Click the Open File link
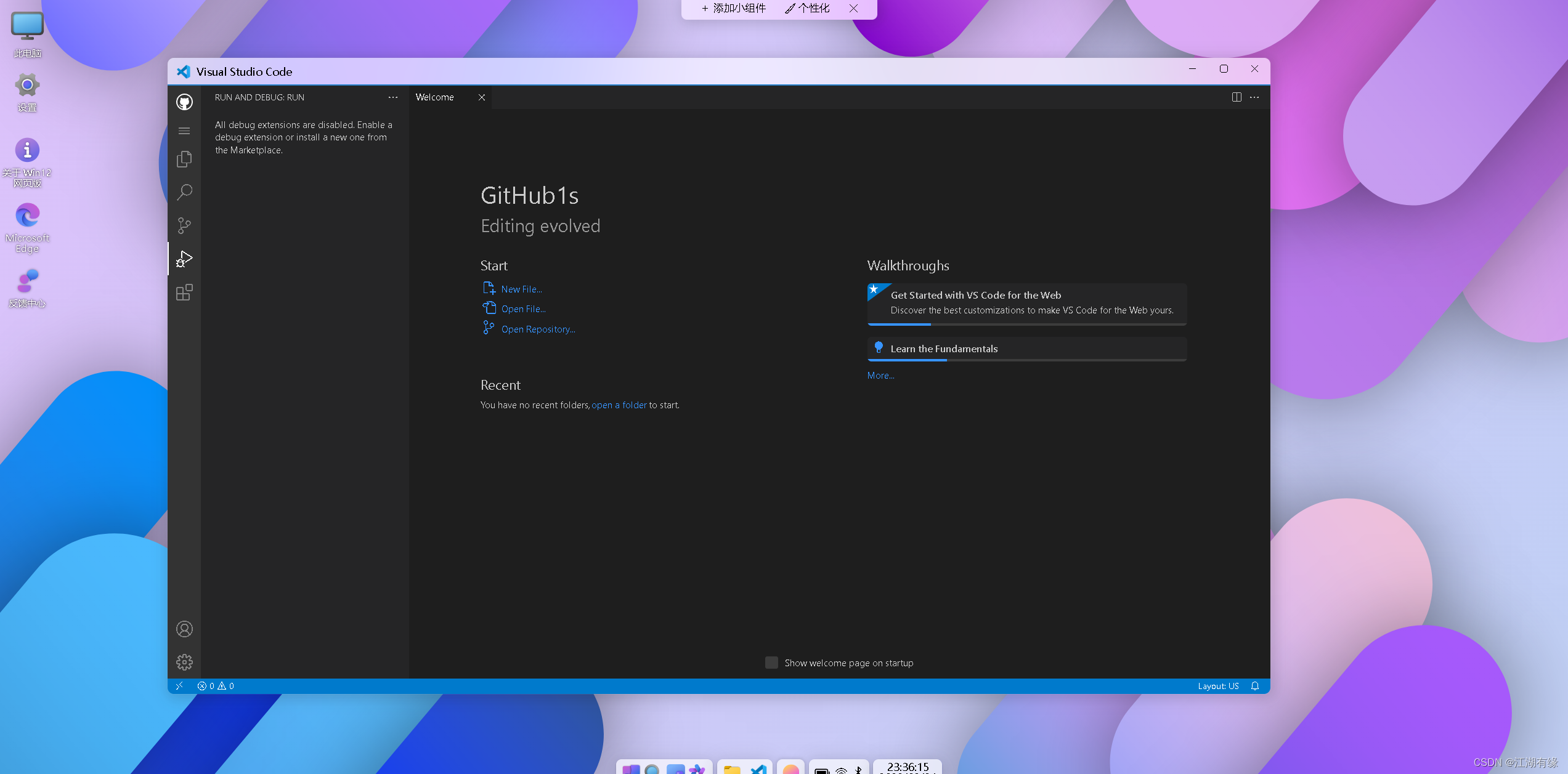 coord(523,309)
